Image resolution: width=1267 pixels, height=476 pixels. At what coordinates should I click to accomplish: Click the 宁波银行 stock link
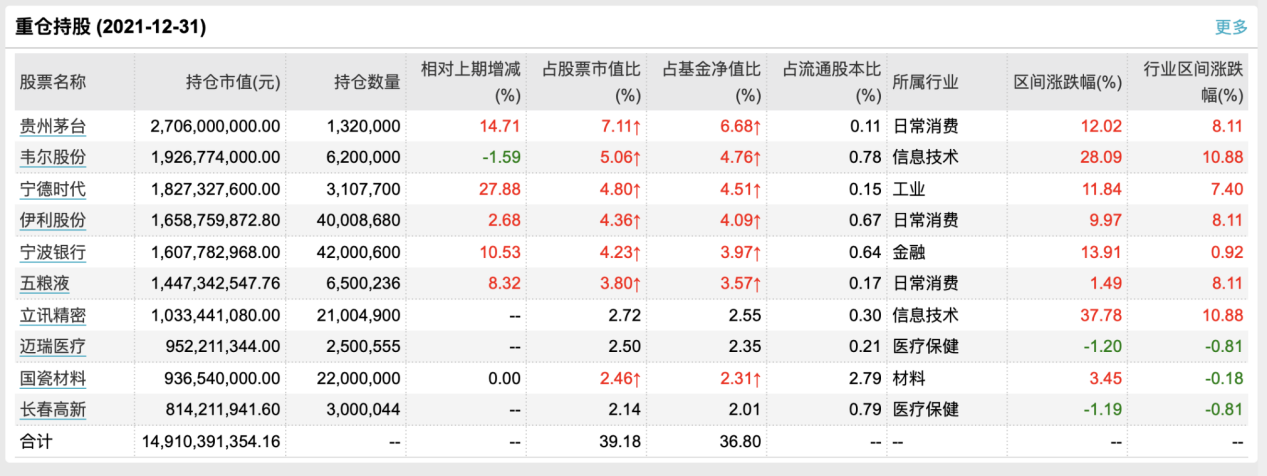pos(53,252)
